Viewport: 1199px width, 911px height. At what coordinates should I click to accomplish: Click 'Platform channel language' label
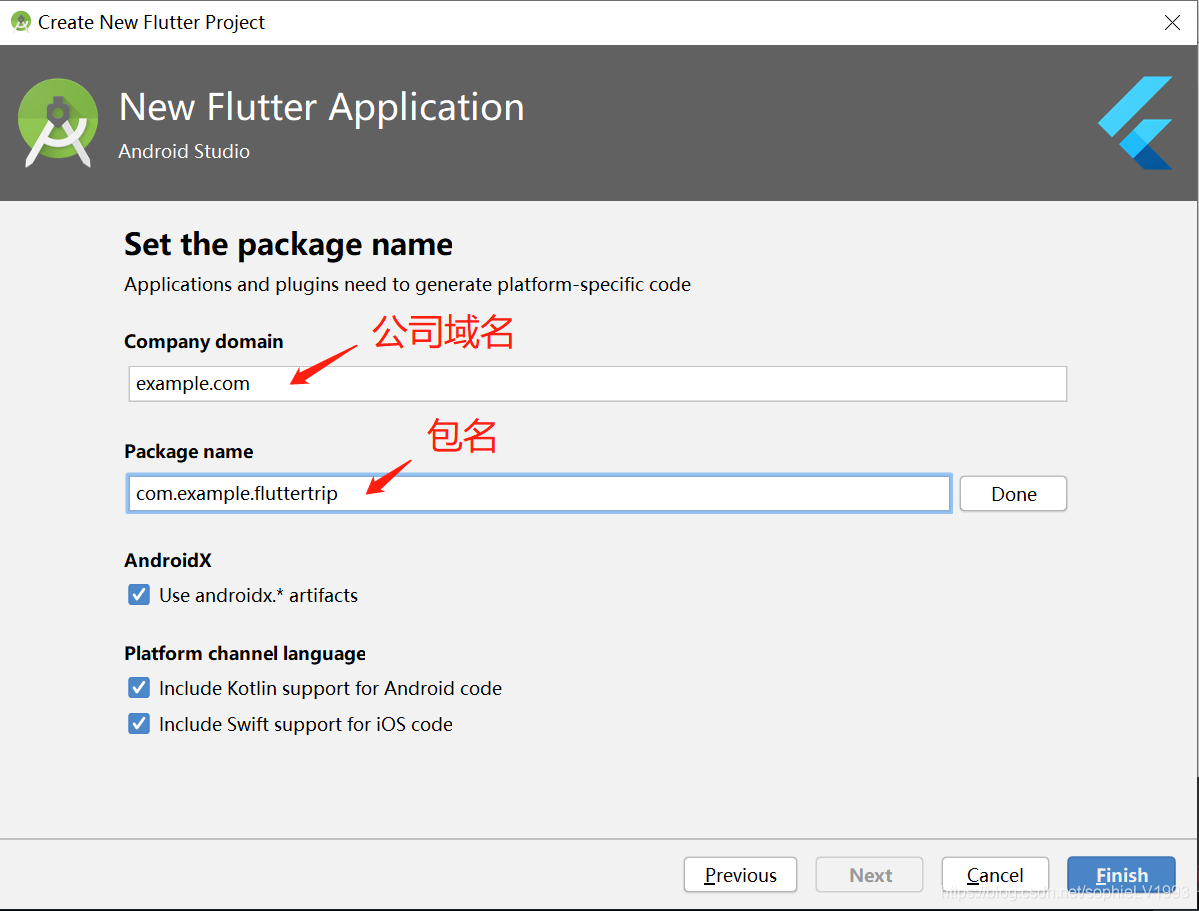tap(245, 654)
